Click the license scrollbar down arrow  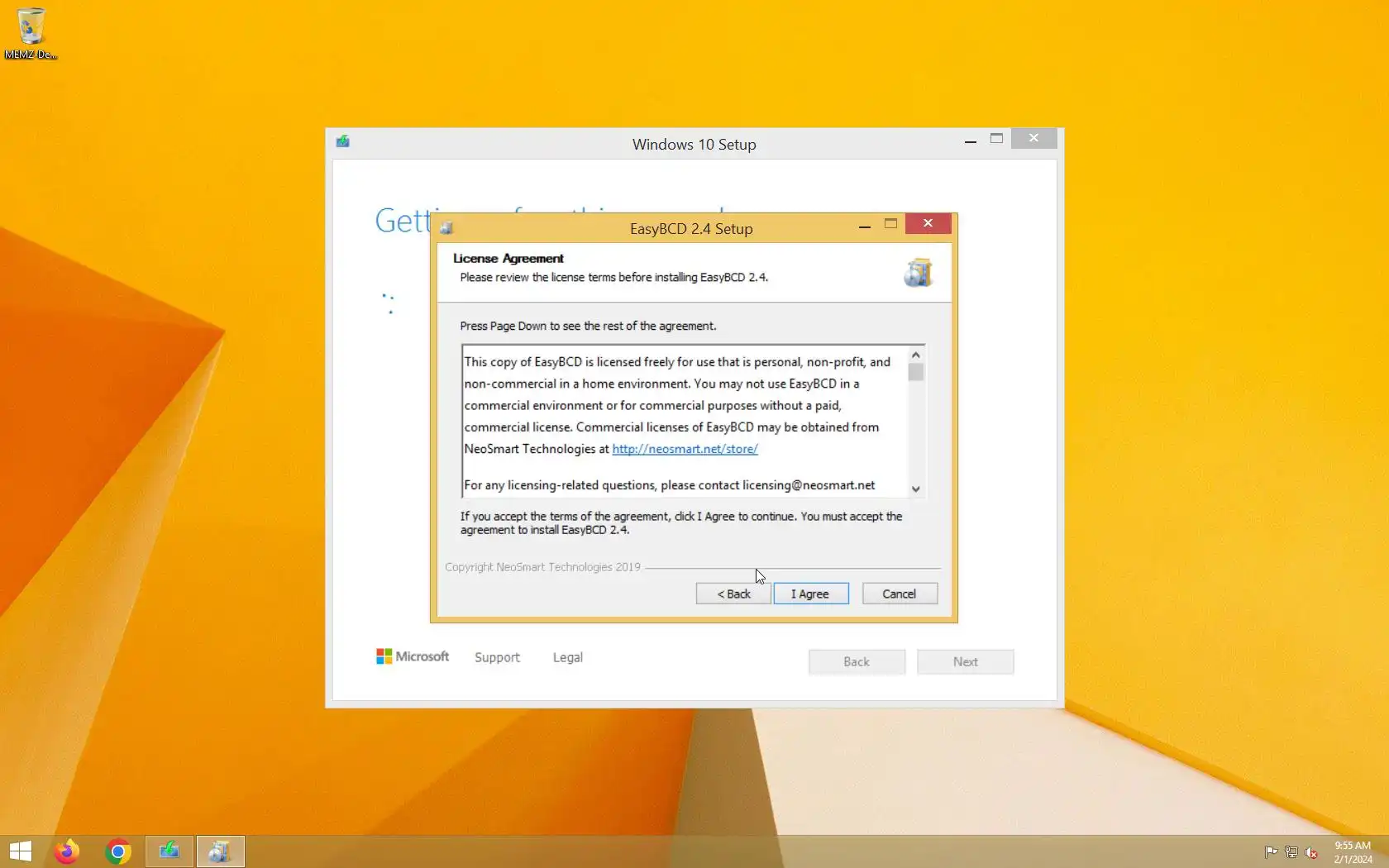[x=915, y=489]
